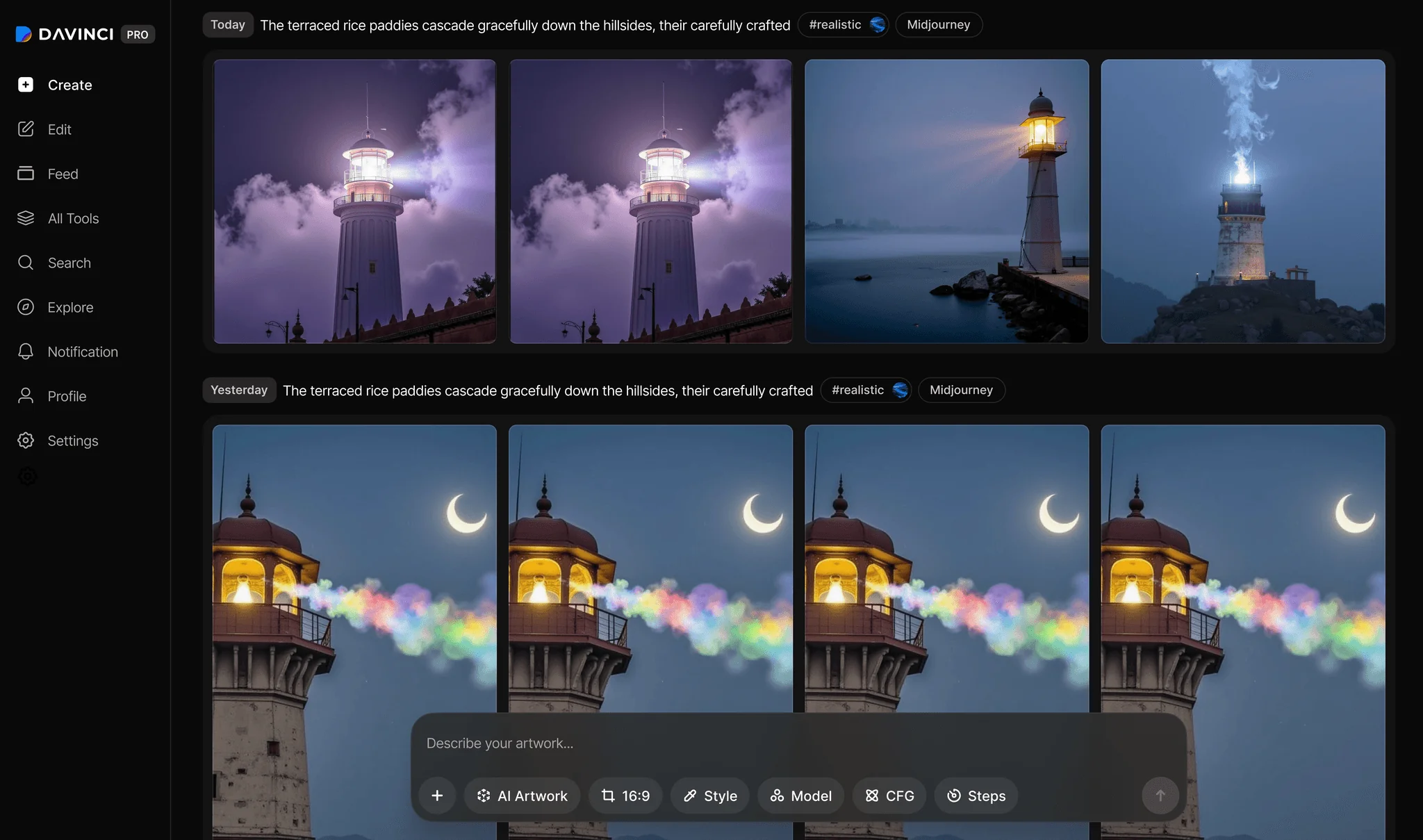
Task: Click the Create plus icon in sidebar
Action: point(26,85)
